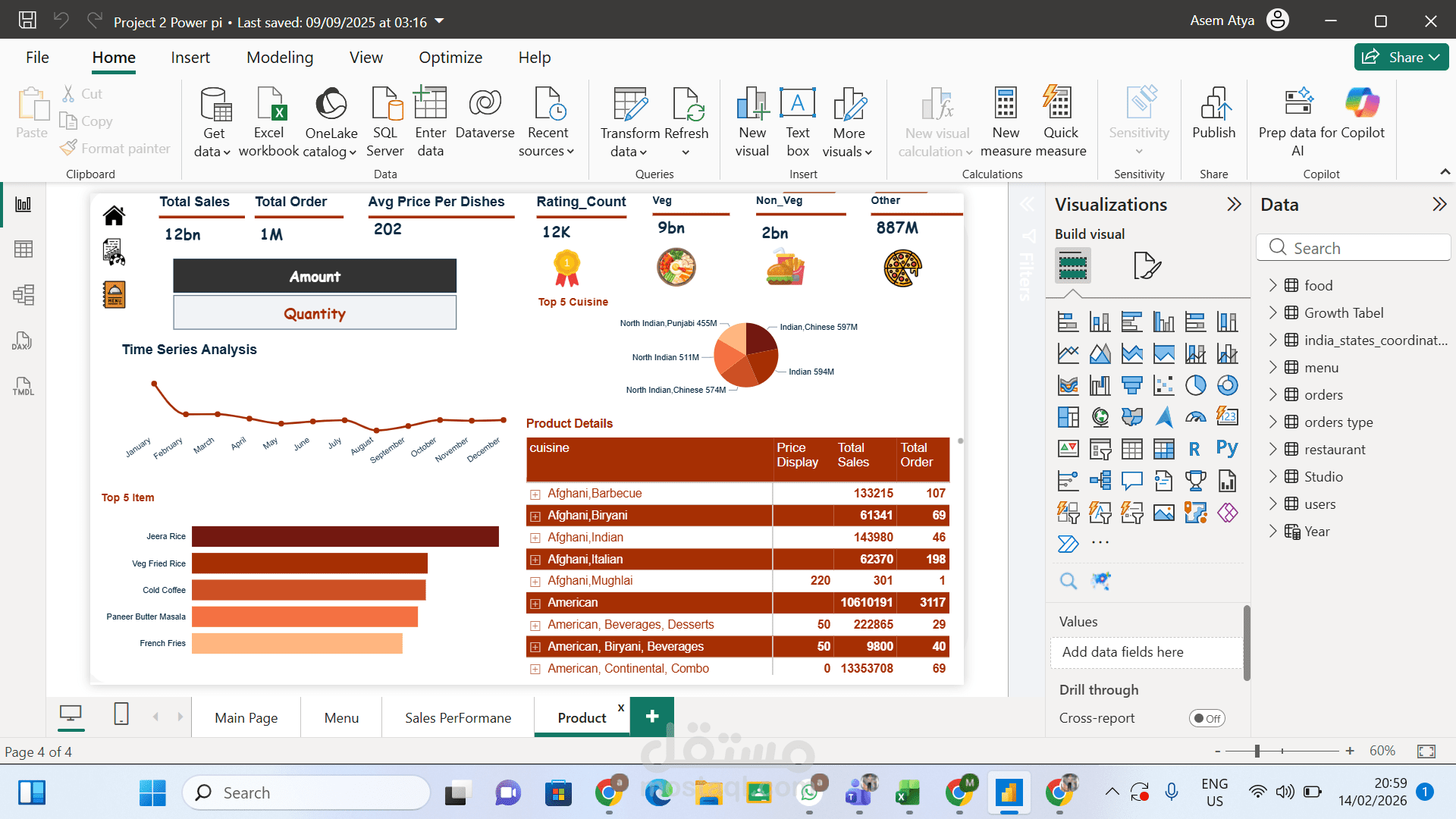The image size is (1456, 819).
Task: Click the zoom slider in status bar
Action: [x=1257, y=751]
